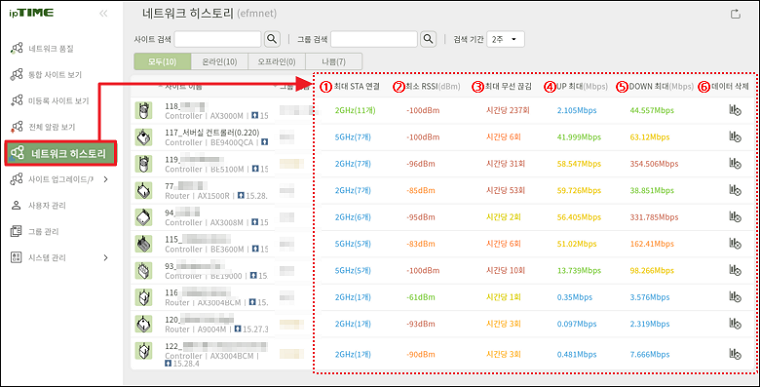
Task: Click 44.557Mbps download value
Action: 651,111
